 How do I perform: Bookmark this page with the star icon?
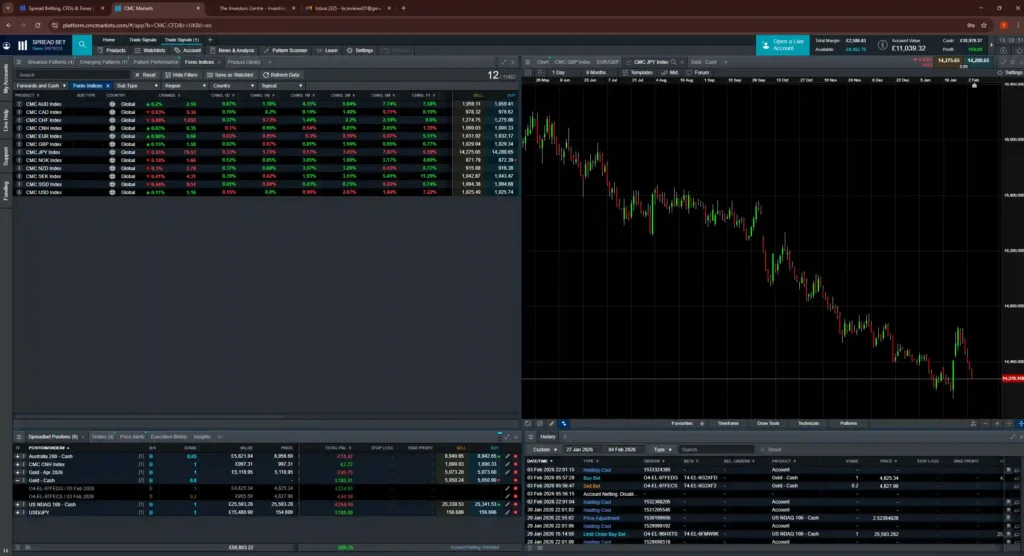click(984, 25)
